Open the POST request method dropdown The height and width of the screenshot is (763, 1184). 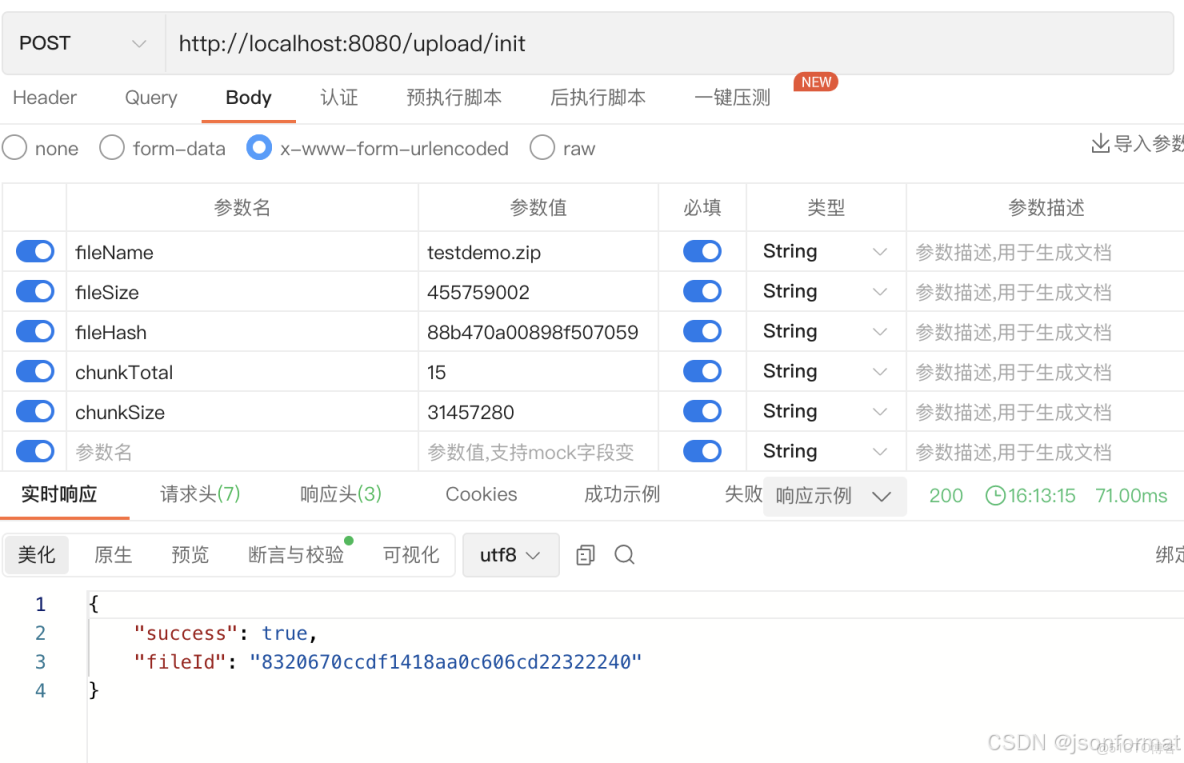[x=80, y=42]
